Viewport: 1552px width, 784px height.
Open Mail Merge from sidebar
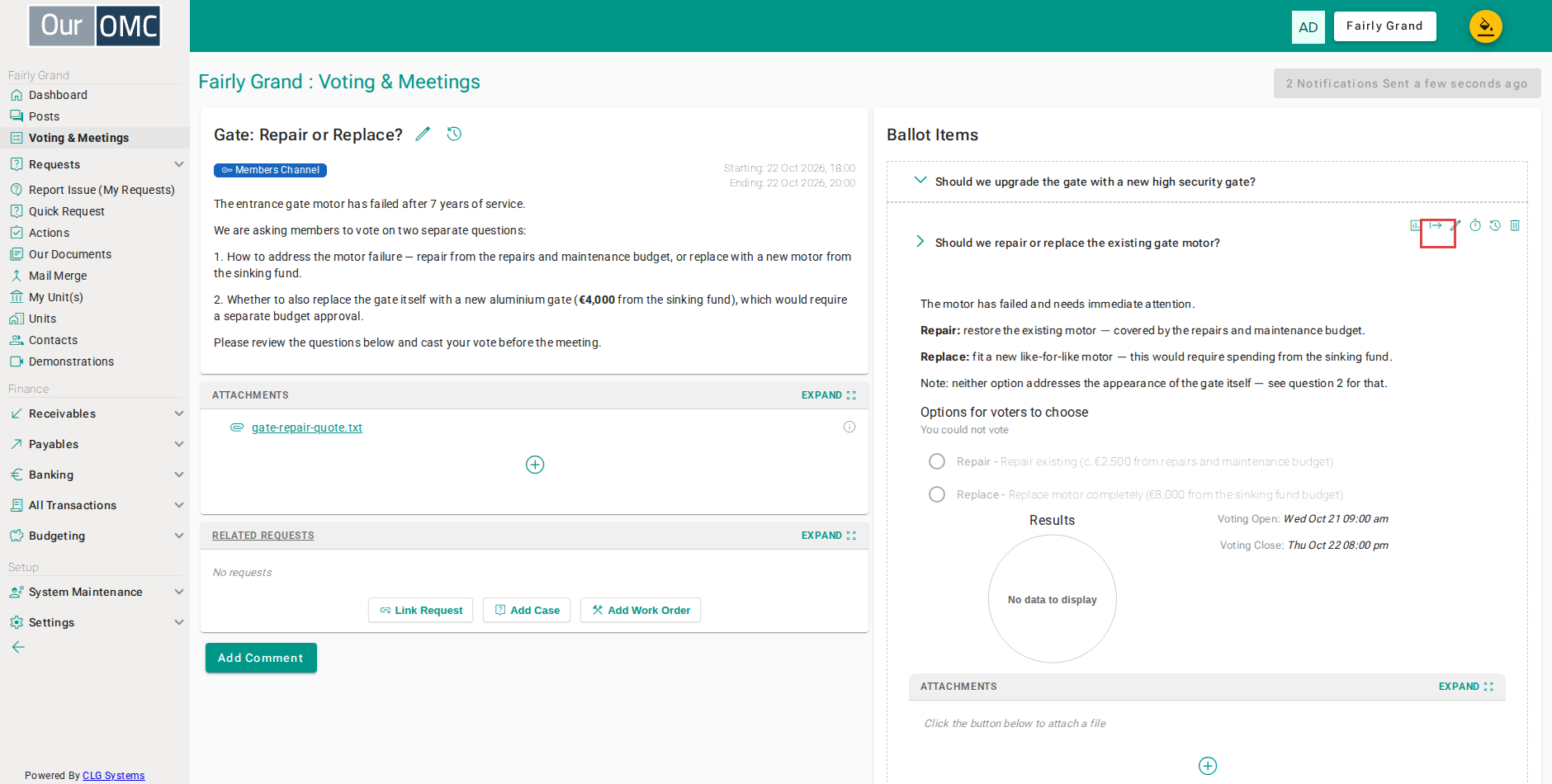tap(58, 276)
